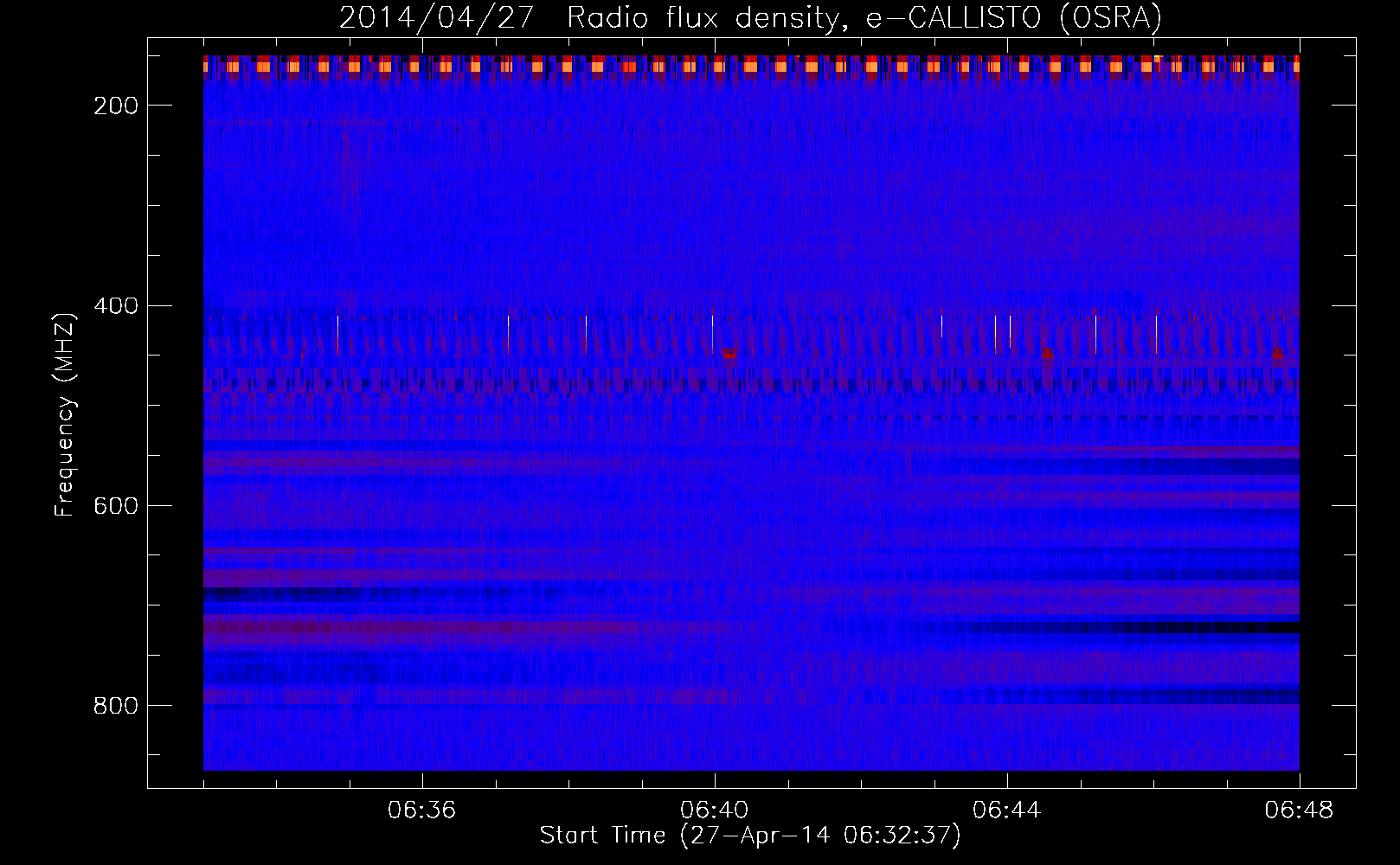
Task: Click the 06:44 time tick label
Action: tap(1007, 811)
